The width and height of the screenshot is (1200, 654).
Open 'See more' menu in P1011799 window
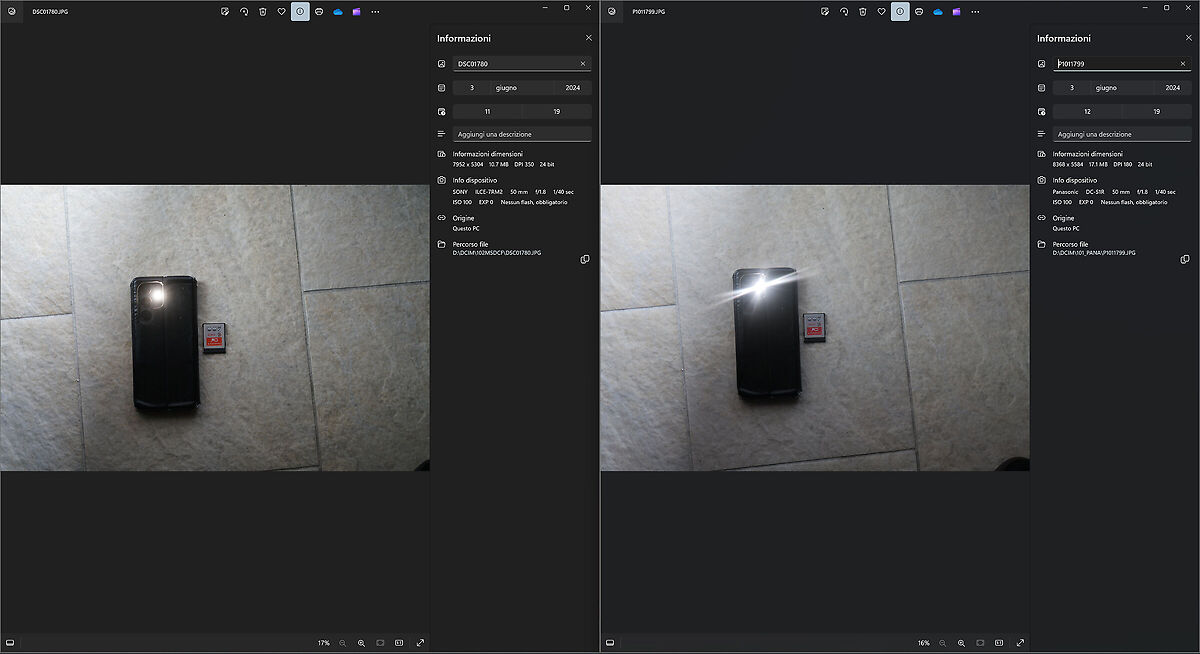pyautogui.click(x=975, y=12)
